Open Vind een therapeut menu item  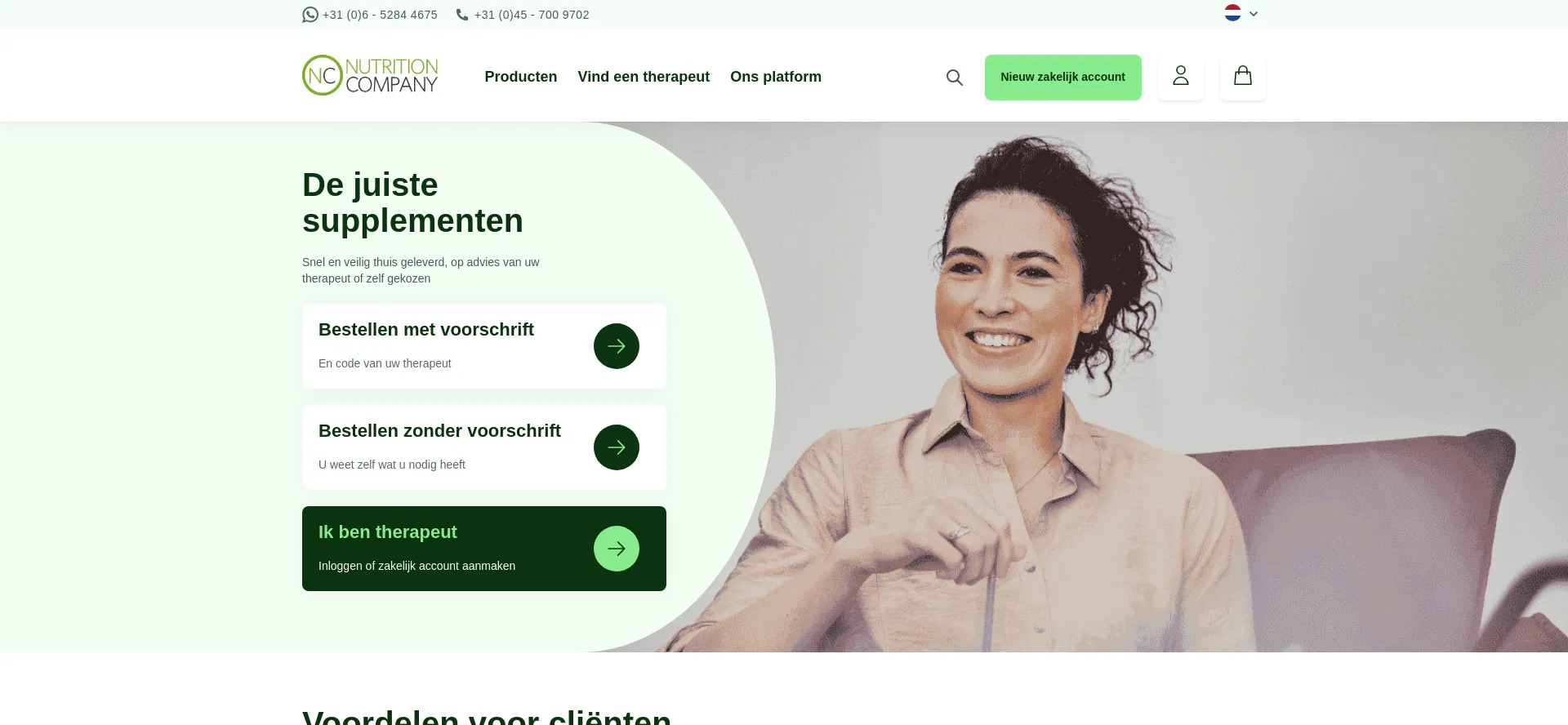tap(644, 77)
